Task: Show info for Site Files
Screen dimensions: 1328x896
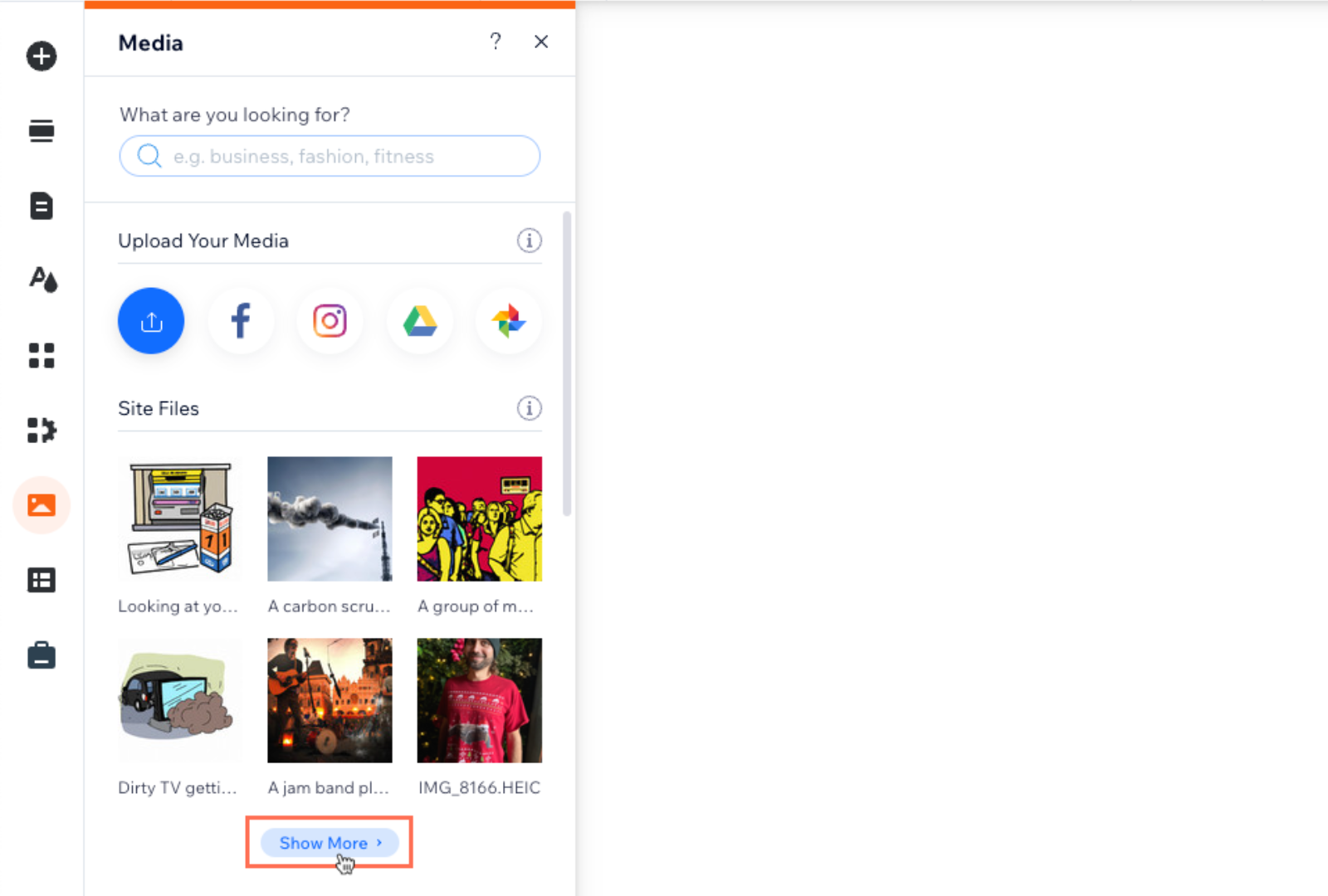Action: pyautogui.click(x=530, y=408)
